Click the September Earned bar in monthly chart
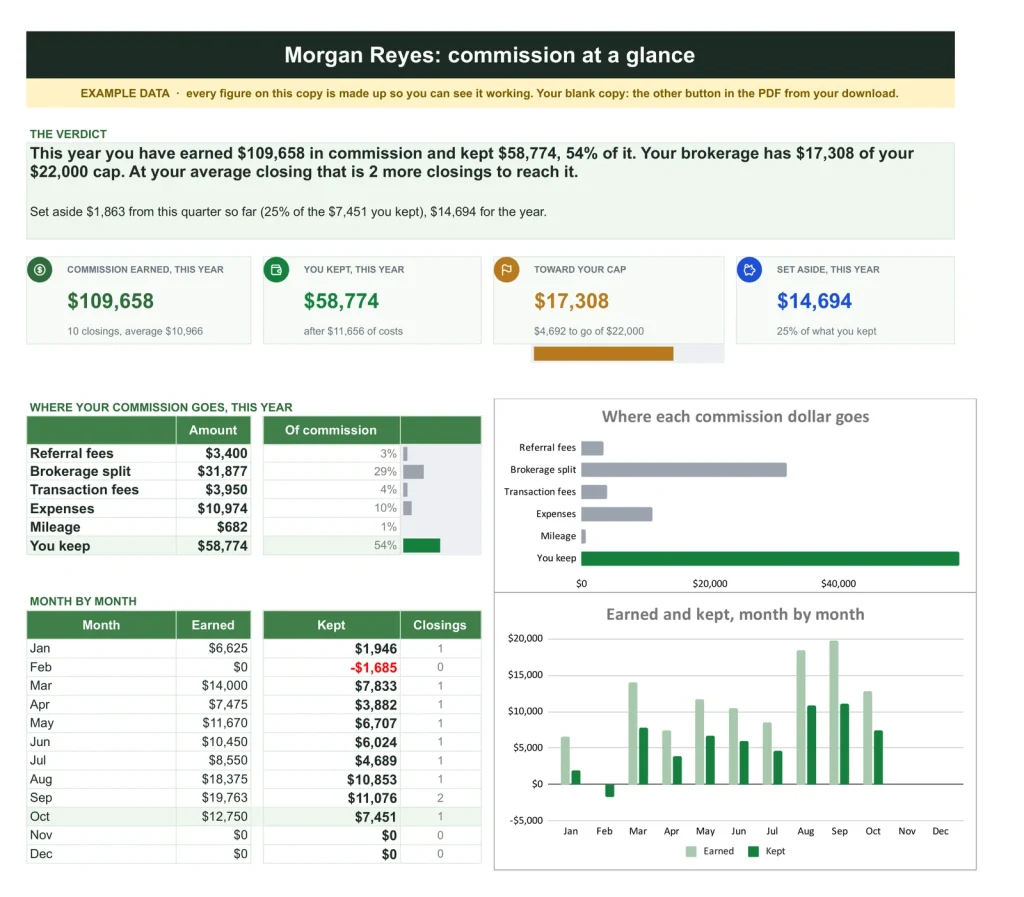The image size is (1024, 897). coord(834,712)
